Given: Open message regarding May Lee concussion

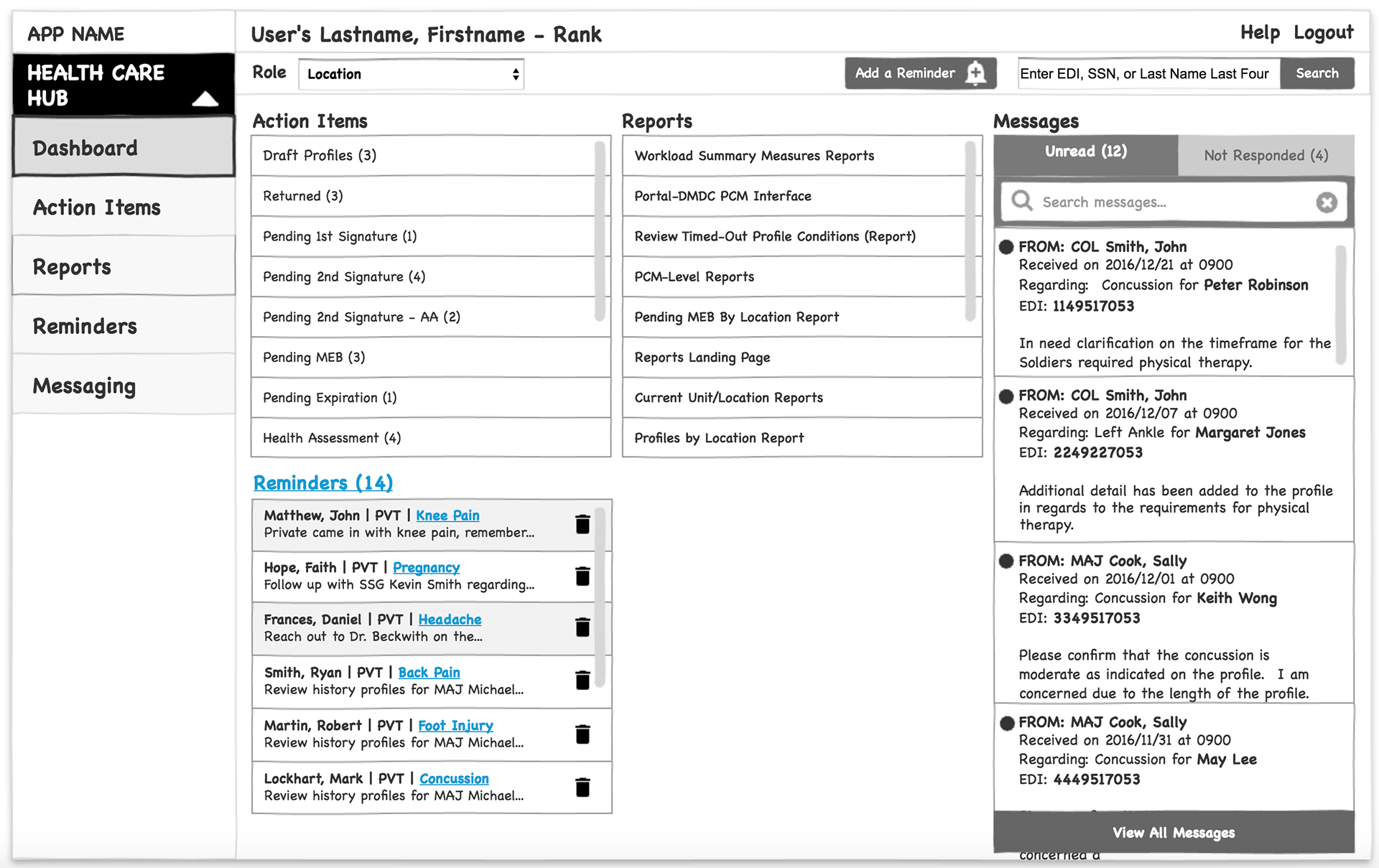Looking at the screenshot, I should [1174, 757].
